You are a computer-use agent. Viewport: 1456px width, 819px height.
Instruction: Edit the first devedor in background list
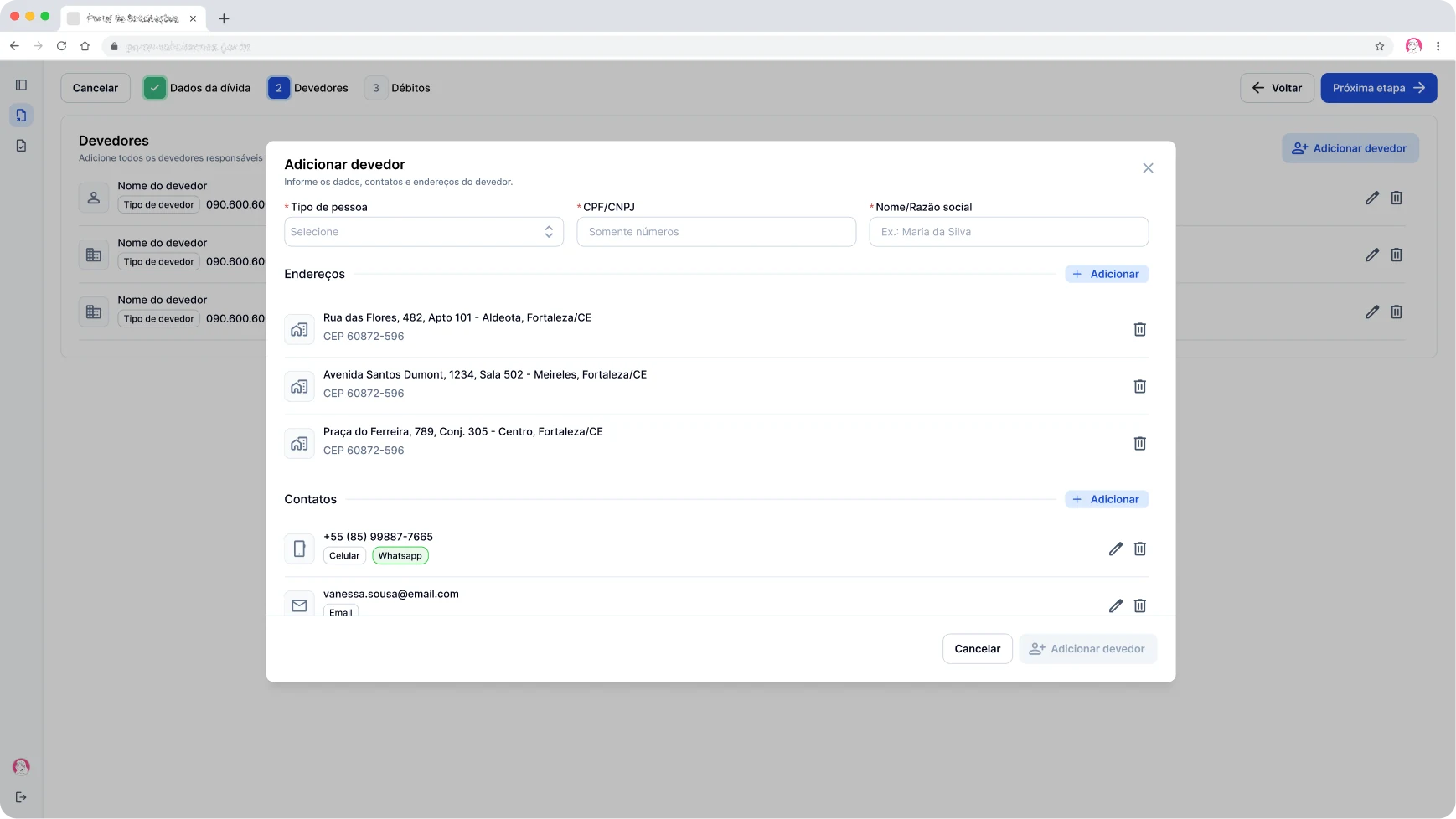[1371, 198]
